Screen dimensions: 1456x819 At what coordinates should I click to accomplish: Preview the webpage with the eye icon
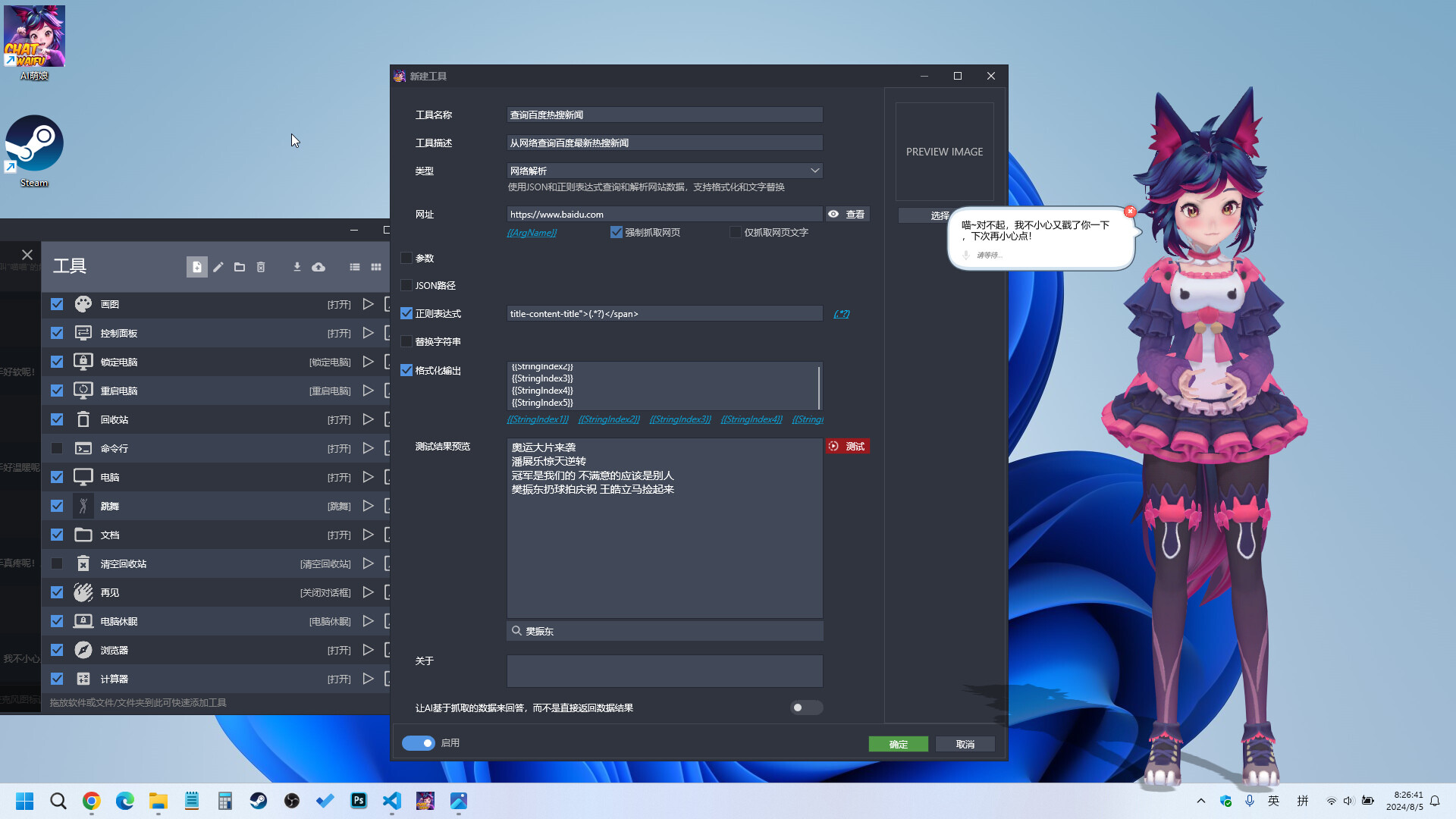coord(833,214)
